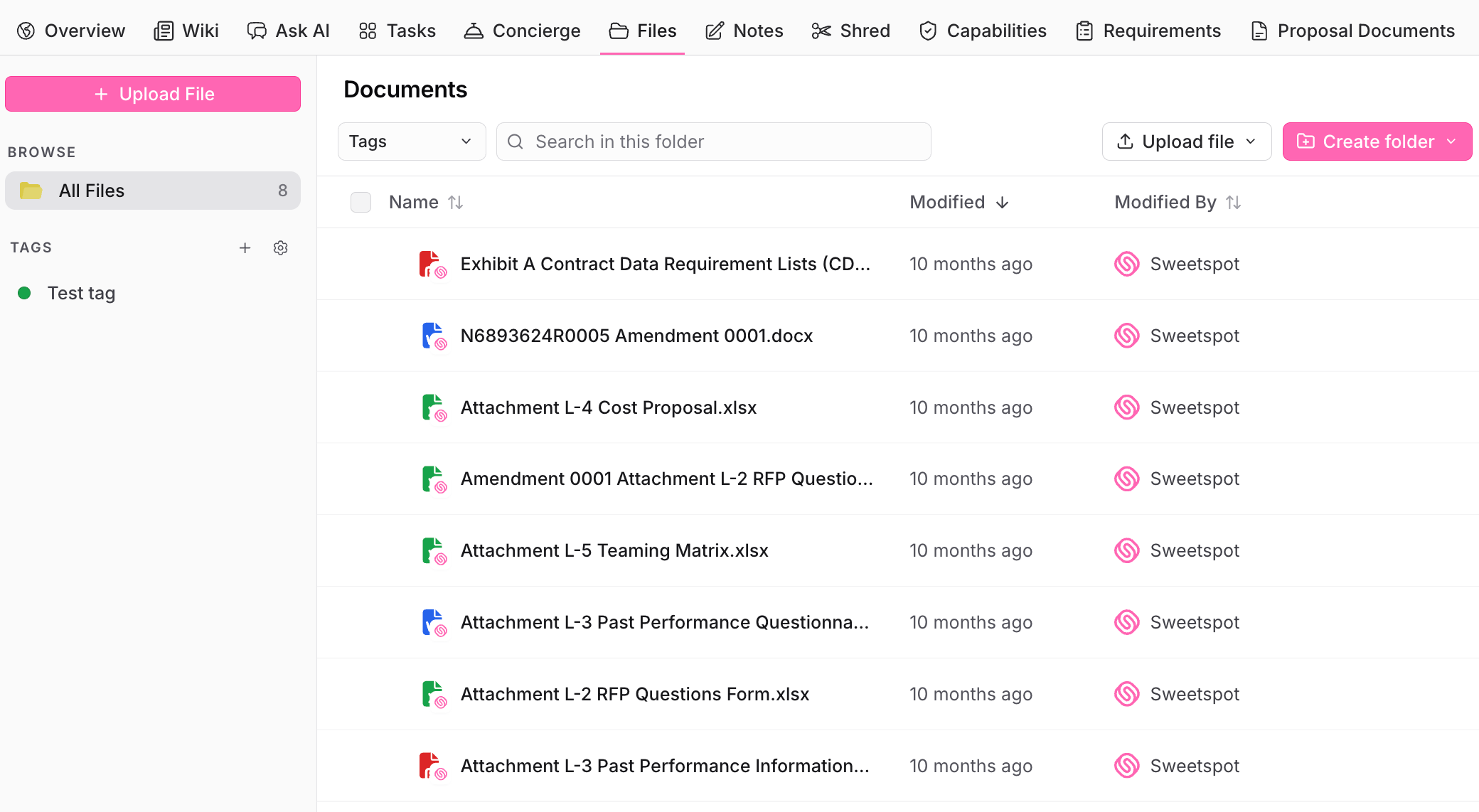Click the green Test tag color dot
The height and width of the screenshot is (812, 1479).
coord(24,293)
